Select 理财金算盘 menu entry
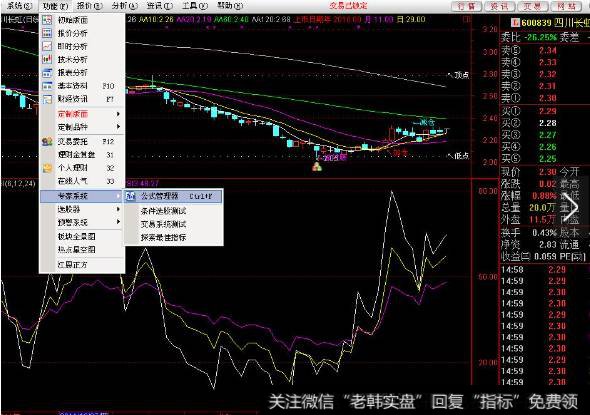The image size is (590, 415). point(77,155)
